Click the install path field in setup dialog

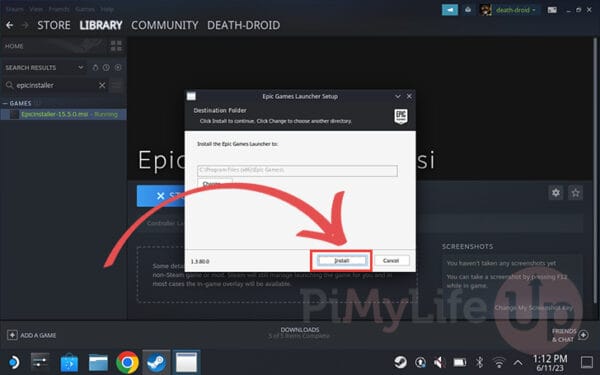click(x=297, y=170)
